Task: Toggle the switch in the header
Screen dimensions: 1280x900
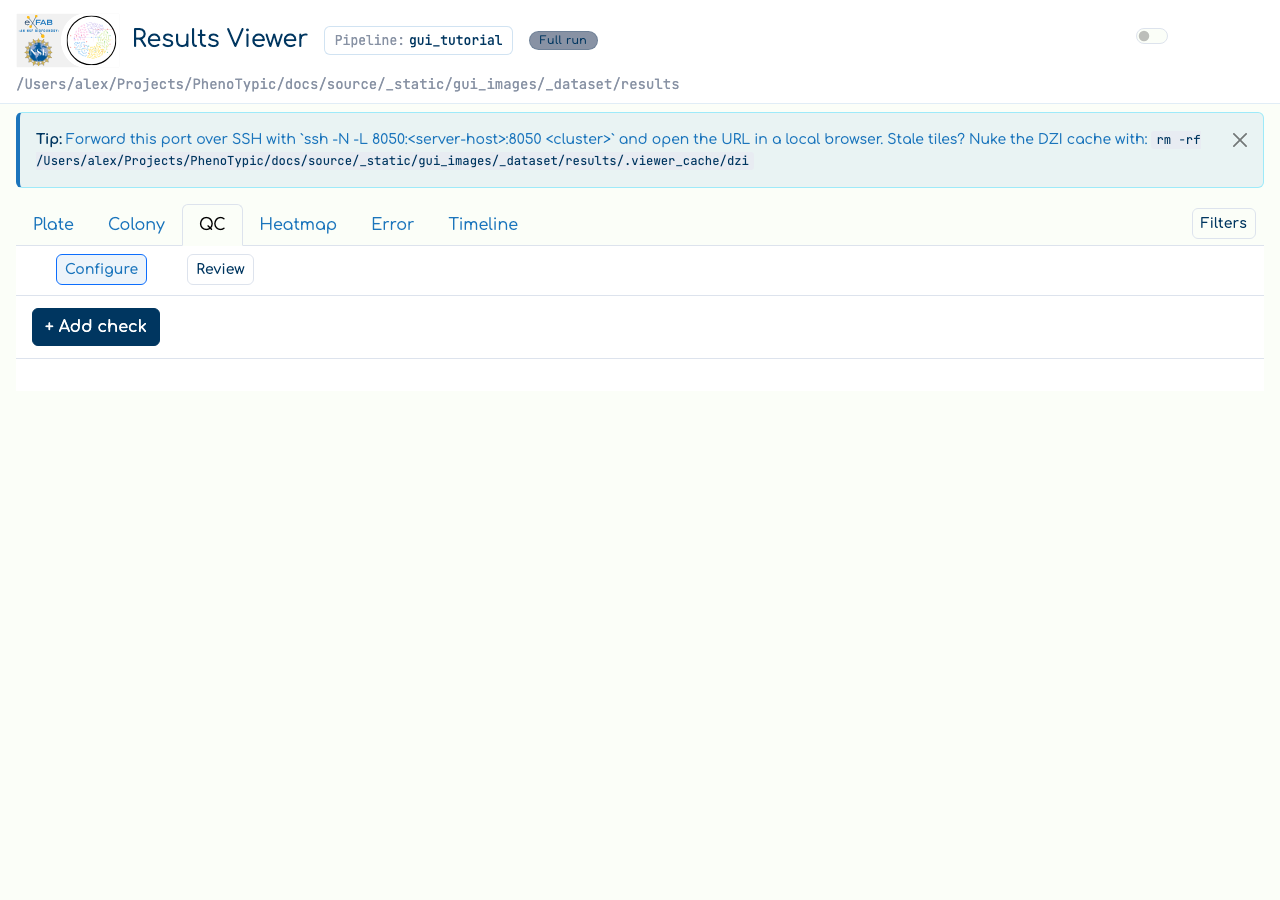Action: pyautogui.click(x=1152, y=36)
